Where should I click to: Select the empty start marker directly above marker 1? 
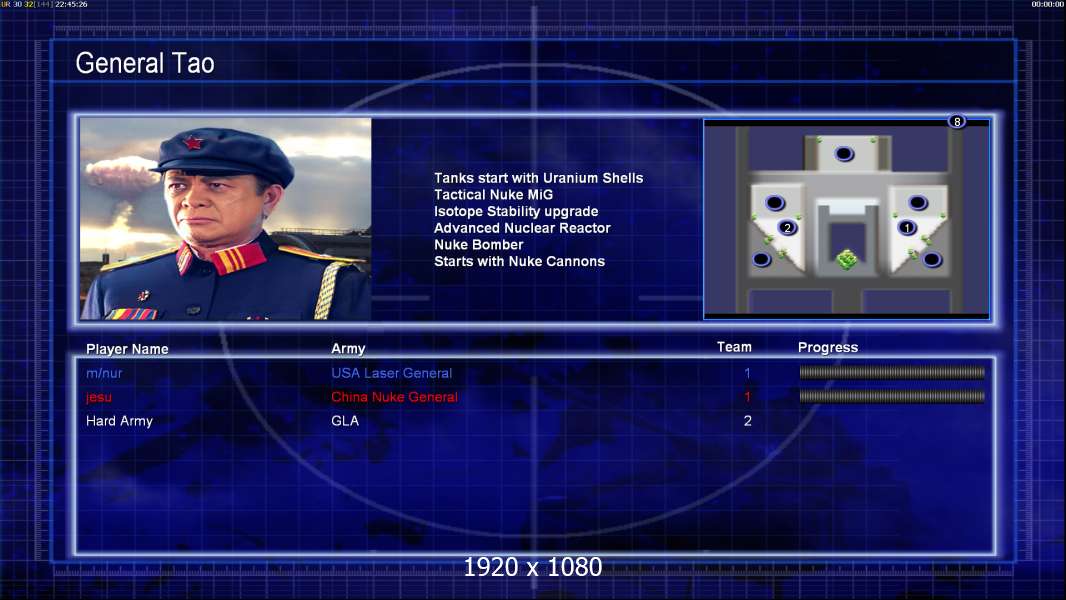point(918,202)
